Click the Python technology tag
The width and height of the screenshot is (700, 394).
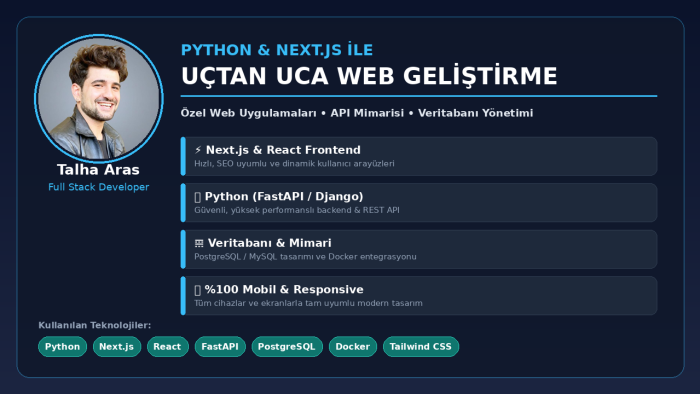[62, 347]
